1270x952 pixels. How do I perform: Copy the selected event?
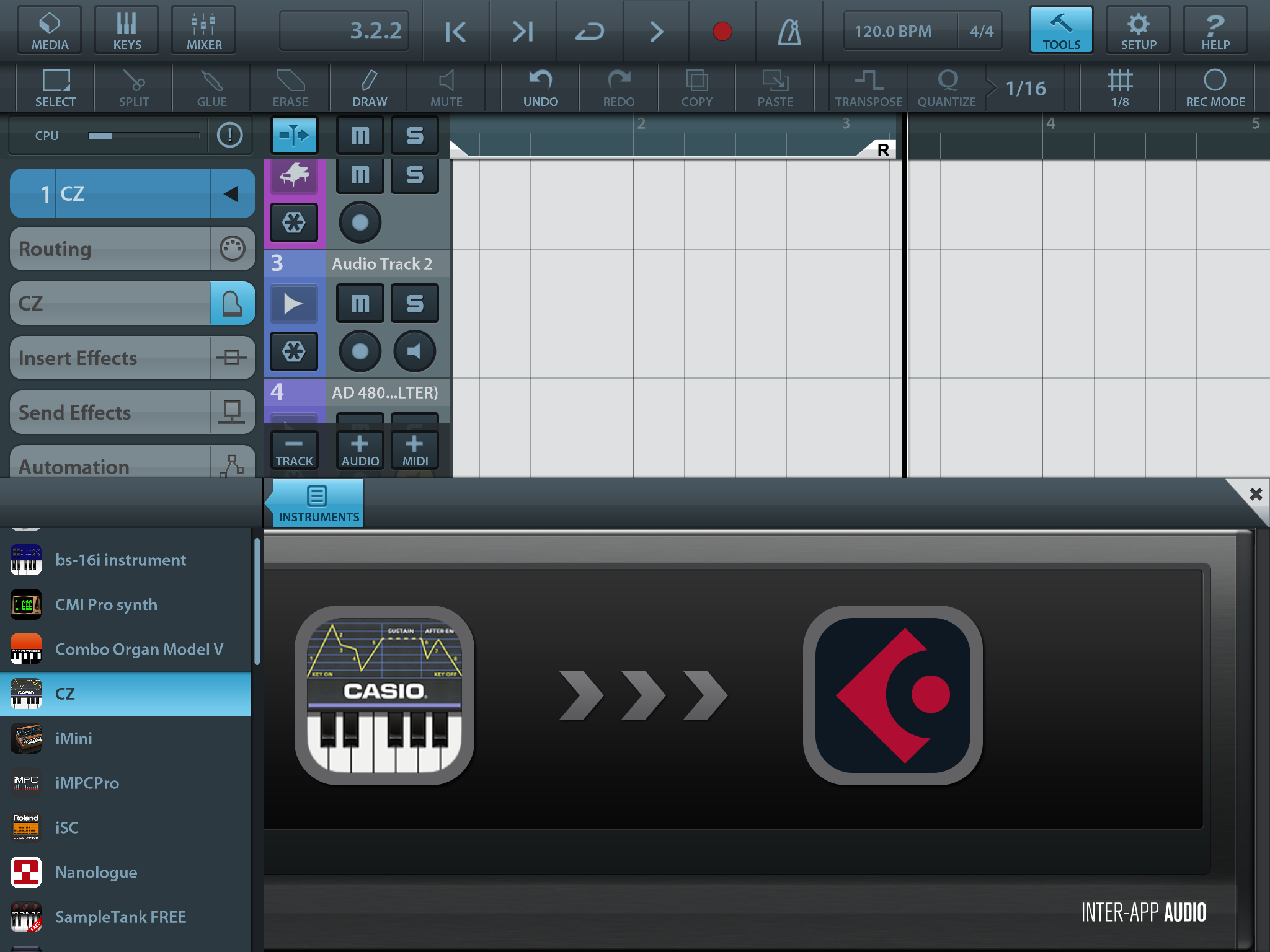[697, 88]
